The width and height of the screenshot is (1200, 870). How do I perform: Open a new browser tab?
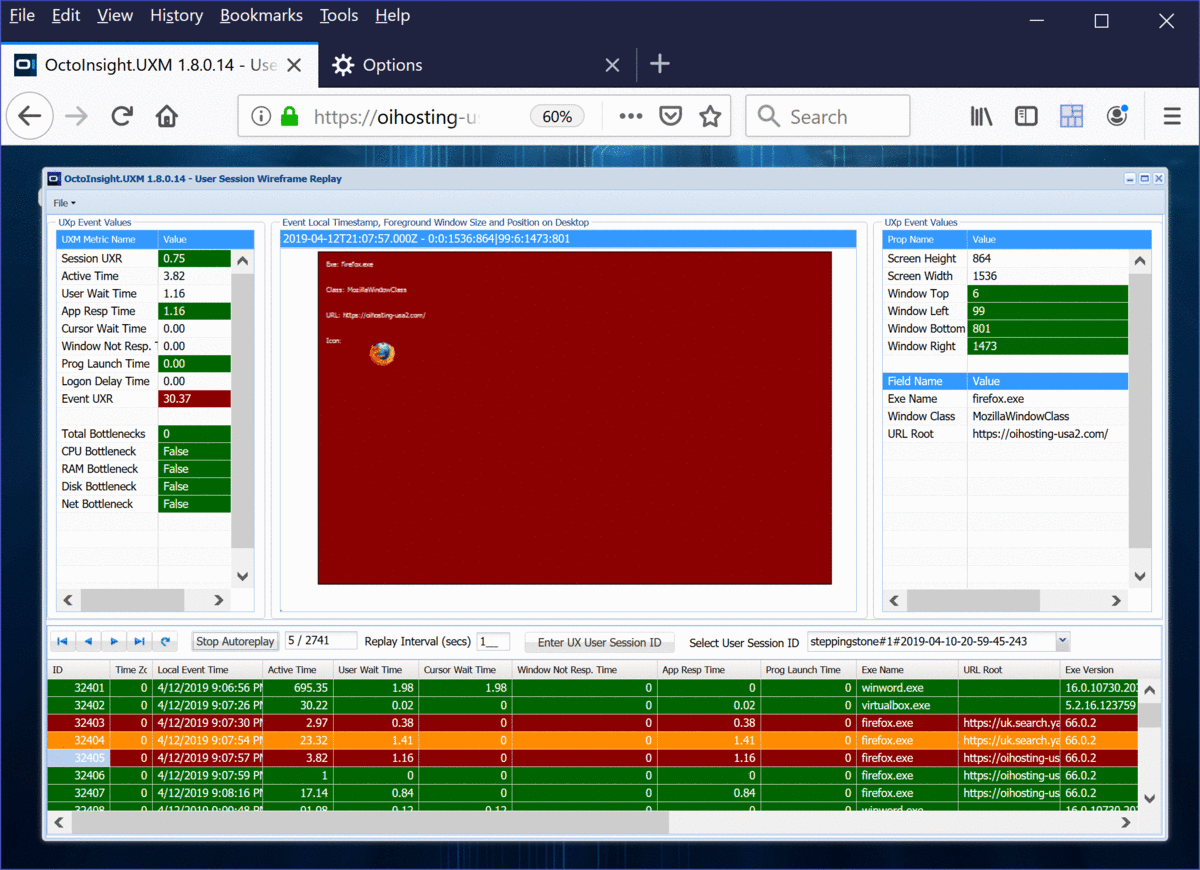(659, 64)
